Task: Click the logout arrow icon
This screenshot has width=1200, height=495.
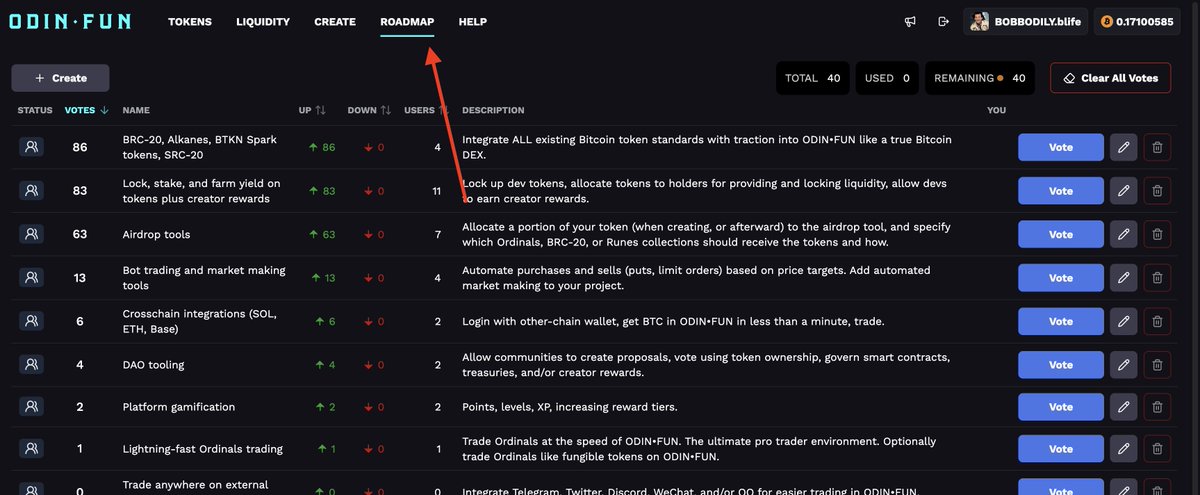Action: [x=943, y=22]
